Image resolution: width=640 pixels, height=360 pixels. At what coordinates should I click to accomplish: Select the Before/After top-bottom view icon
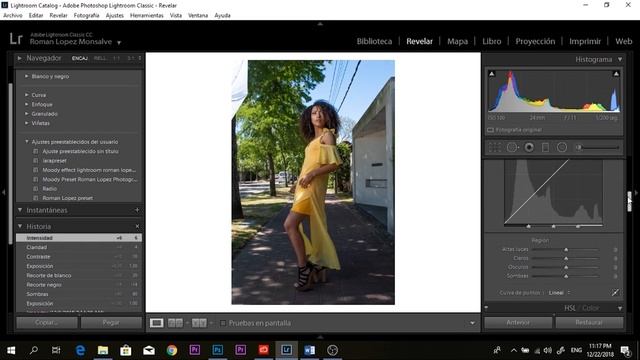(199, 323)
